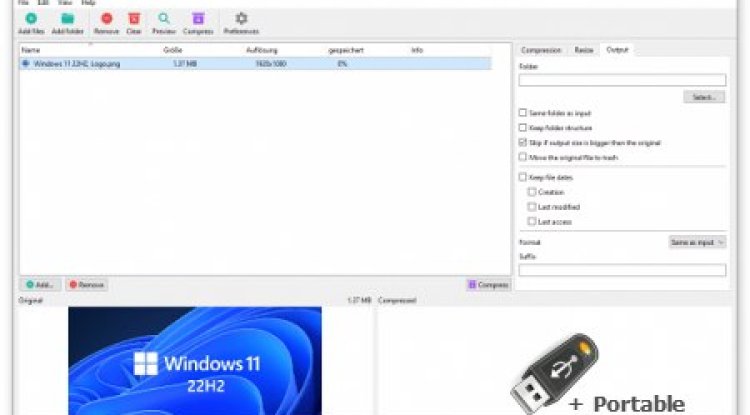Click the Compress button below the file list
This screenshot has height=415, width=750.
(x=488, y=284)
